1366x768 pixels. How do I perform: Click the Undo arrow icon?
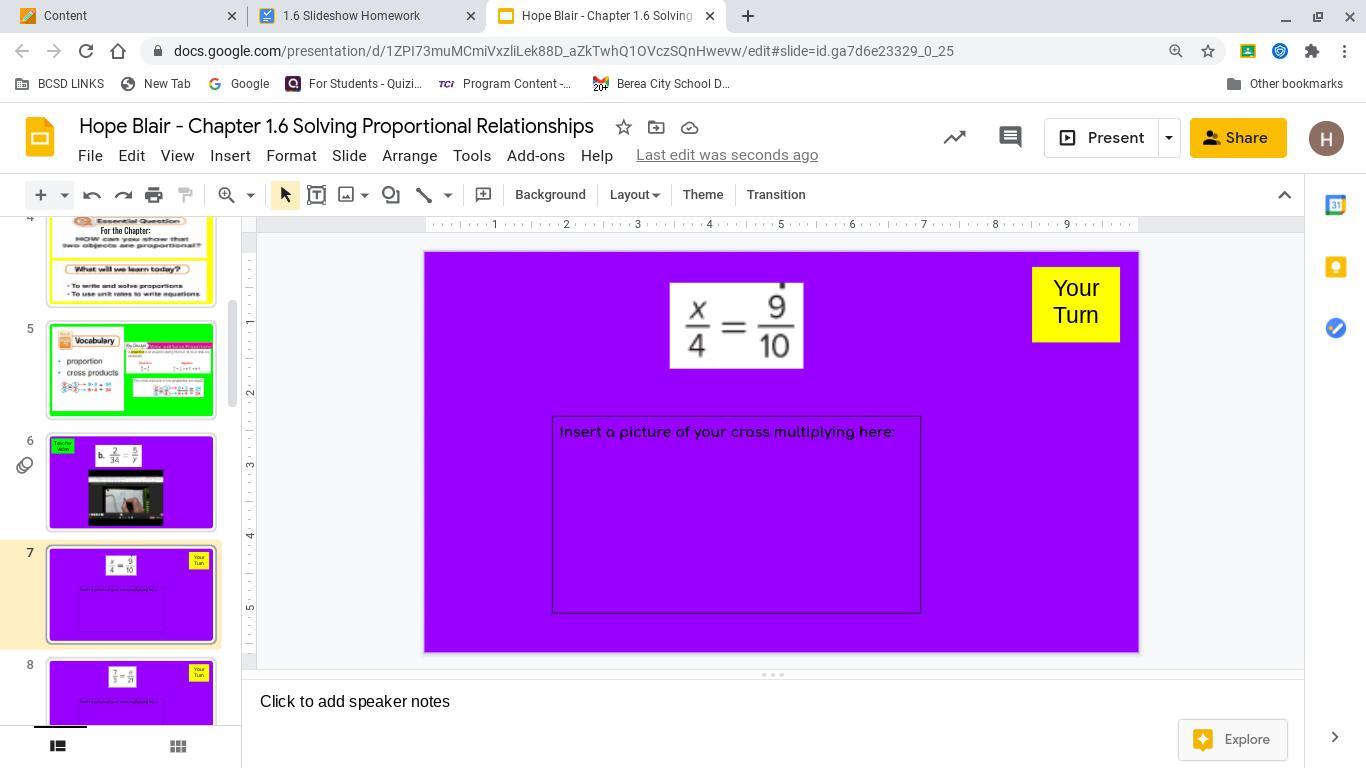[x=92, y=195]
